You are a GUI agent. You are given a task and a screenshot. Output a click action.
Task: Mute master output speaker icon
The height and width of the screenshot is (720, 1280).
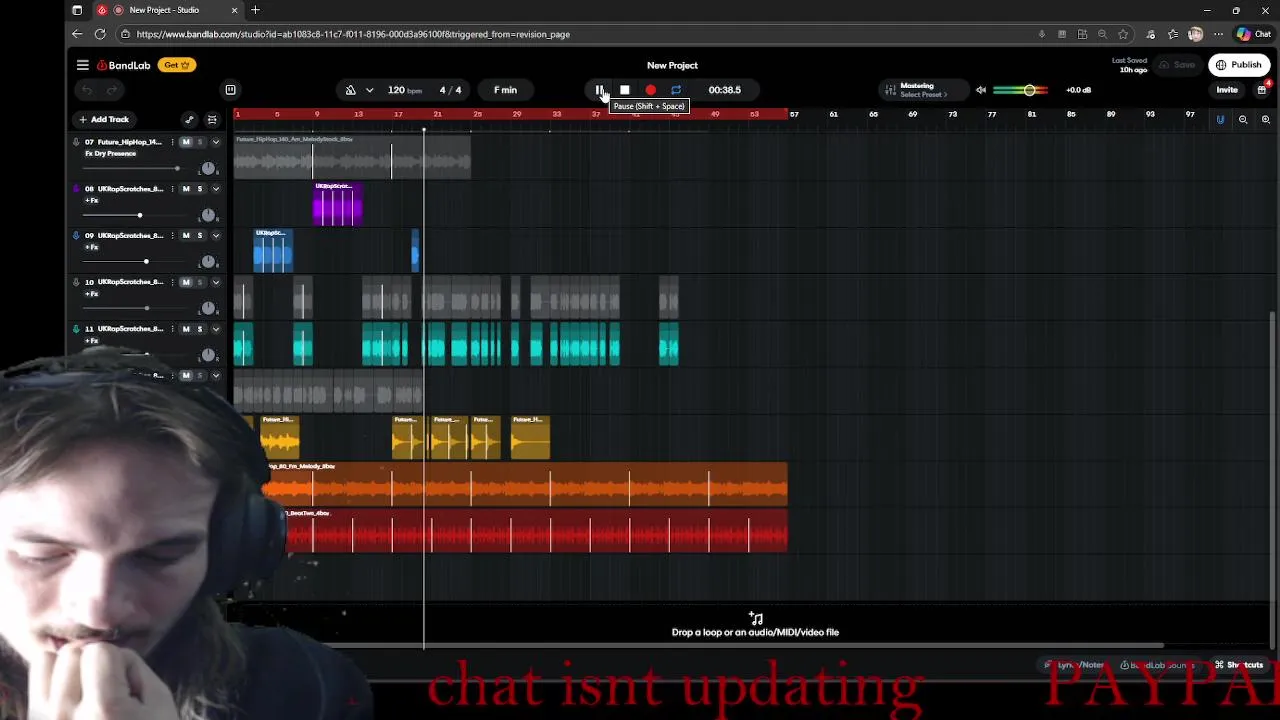coord(981,90)
